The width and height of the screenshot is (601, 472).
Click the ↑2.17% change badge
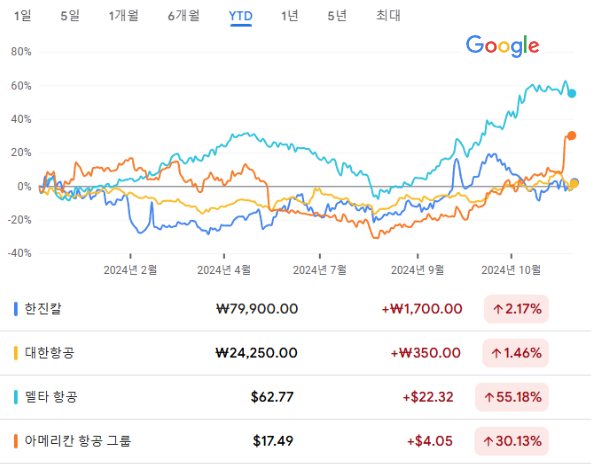pos(516,309)
